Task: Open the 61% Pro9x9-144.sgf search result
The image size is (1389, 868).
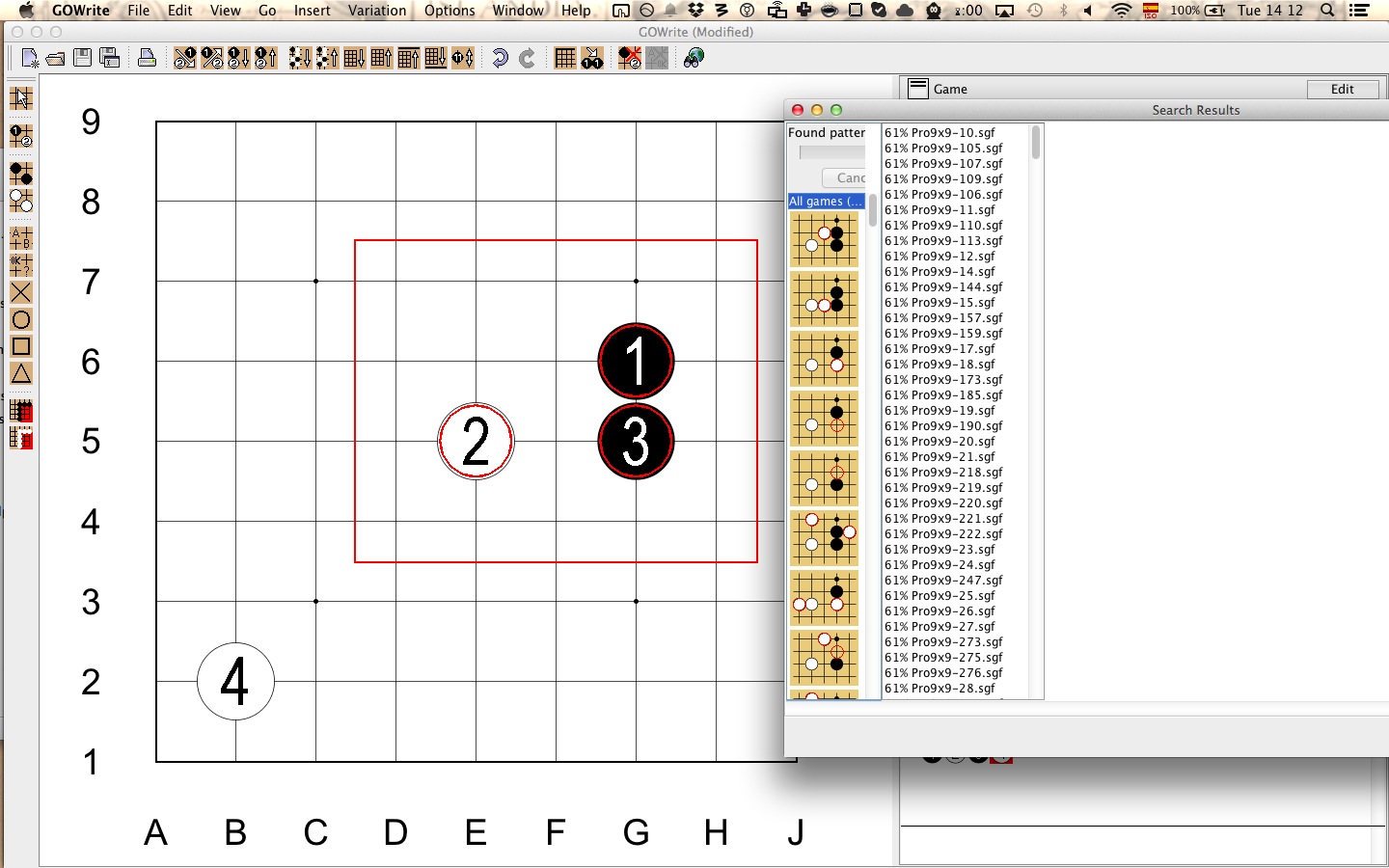Action: [942, 286]
